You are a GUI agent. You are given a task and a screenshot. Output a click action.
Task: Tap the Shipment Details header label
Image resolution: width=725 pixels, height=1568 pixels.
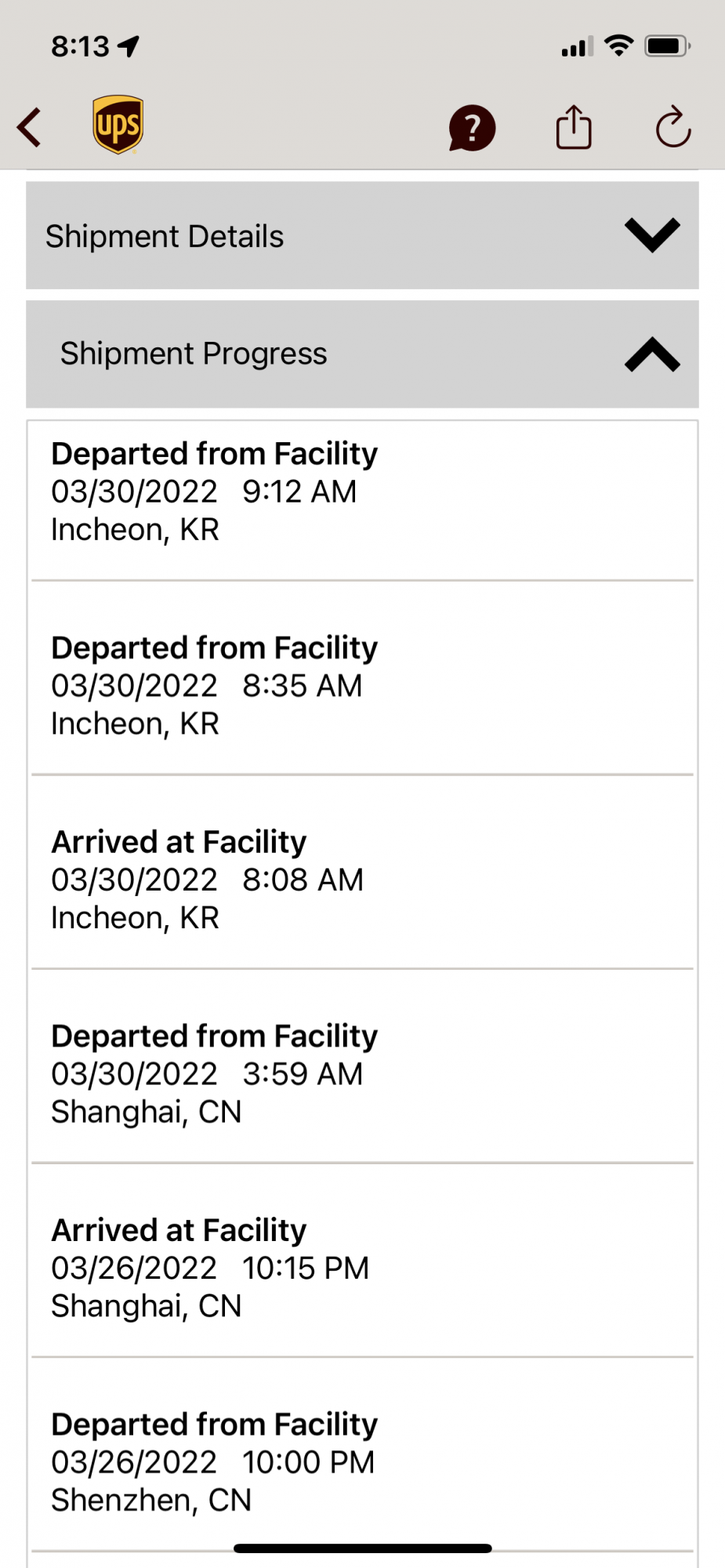[x=165, y=237]
